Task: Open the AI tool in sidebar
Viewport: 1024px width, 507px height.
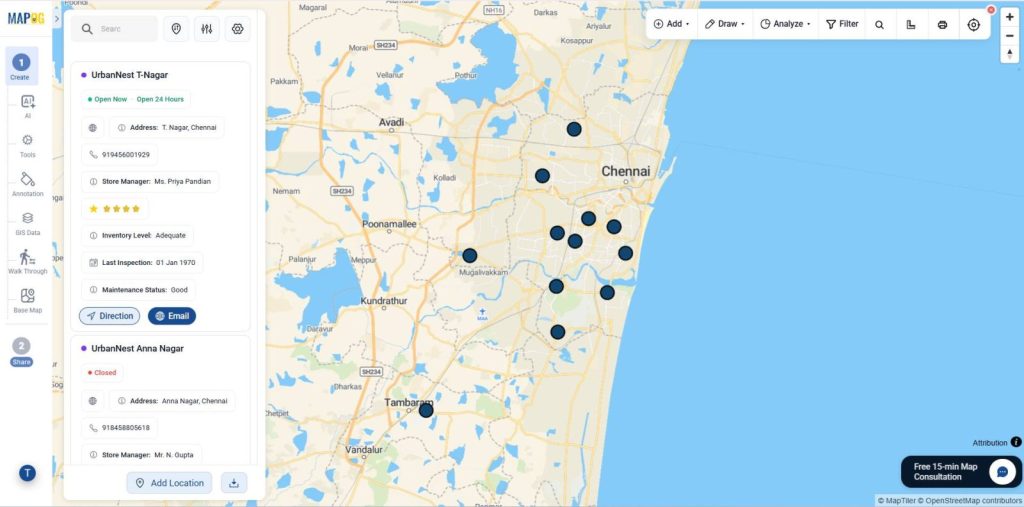Action: pyautogui.click(x=27, y=106)
